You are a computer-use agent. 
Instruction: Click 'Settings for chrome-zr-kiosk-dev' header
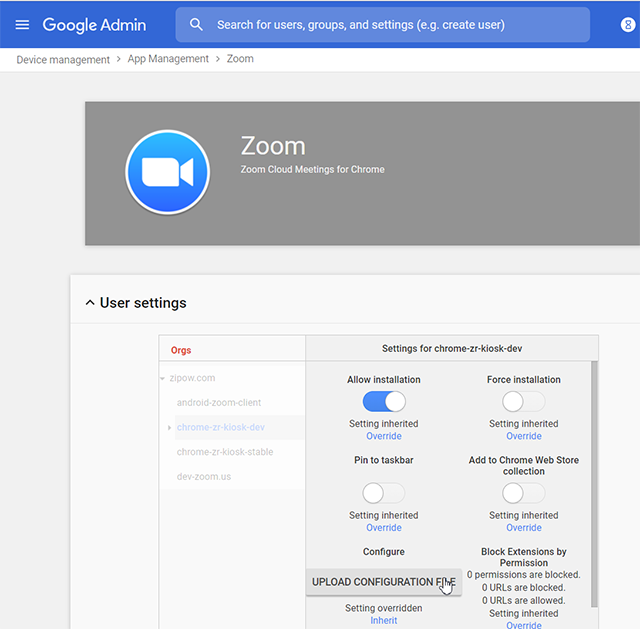[452, 349]
